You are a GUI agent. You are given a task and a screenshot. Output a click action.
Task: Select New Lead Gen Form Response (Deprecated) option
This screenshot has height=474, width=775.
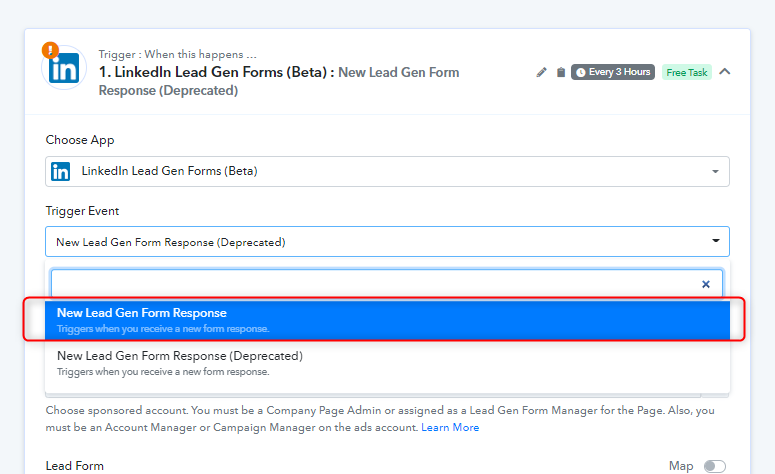point(388,363)
